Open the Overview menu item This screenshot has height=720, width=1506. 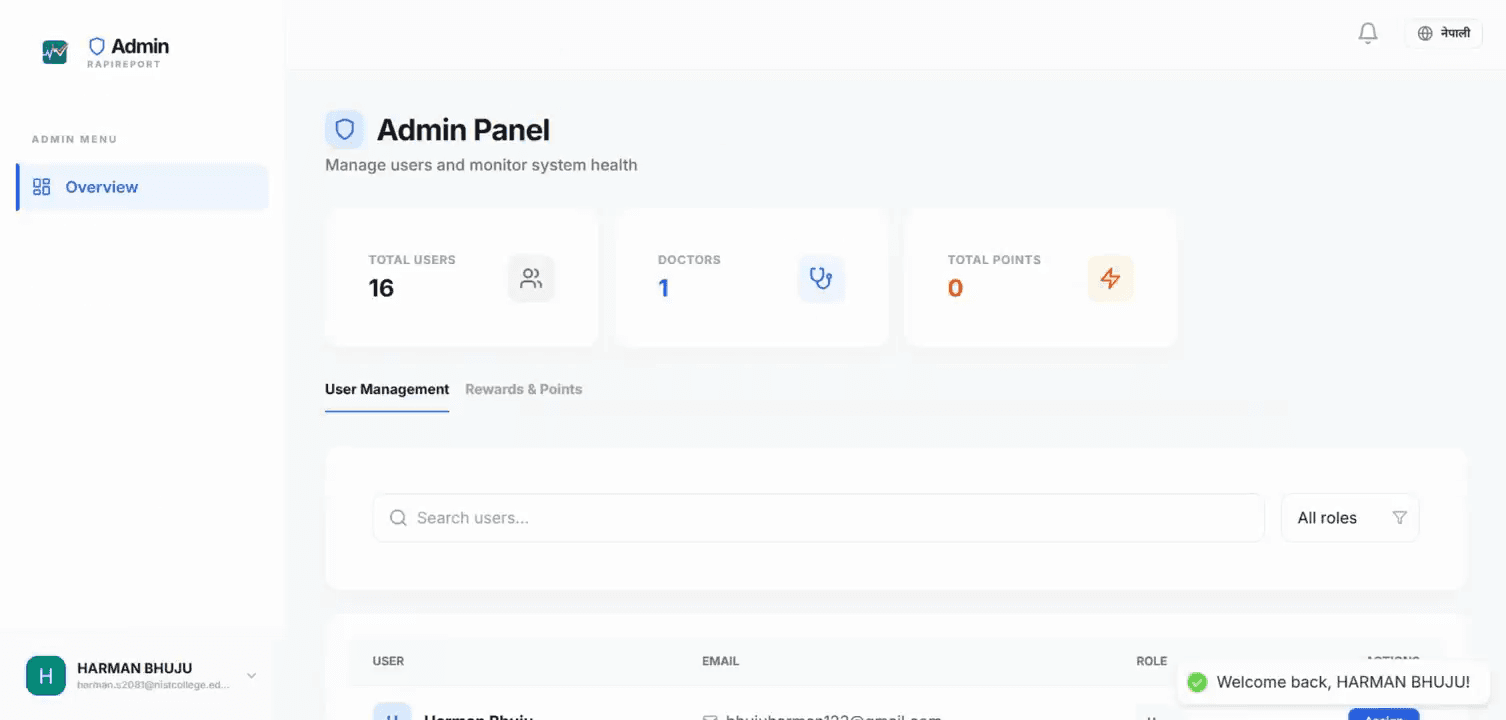click(x=143, y=187)
